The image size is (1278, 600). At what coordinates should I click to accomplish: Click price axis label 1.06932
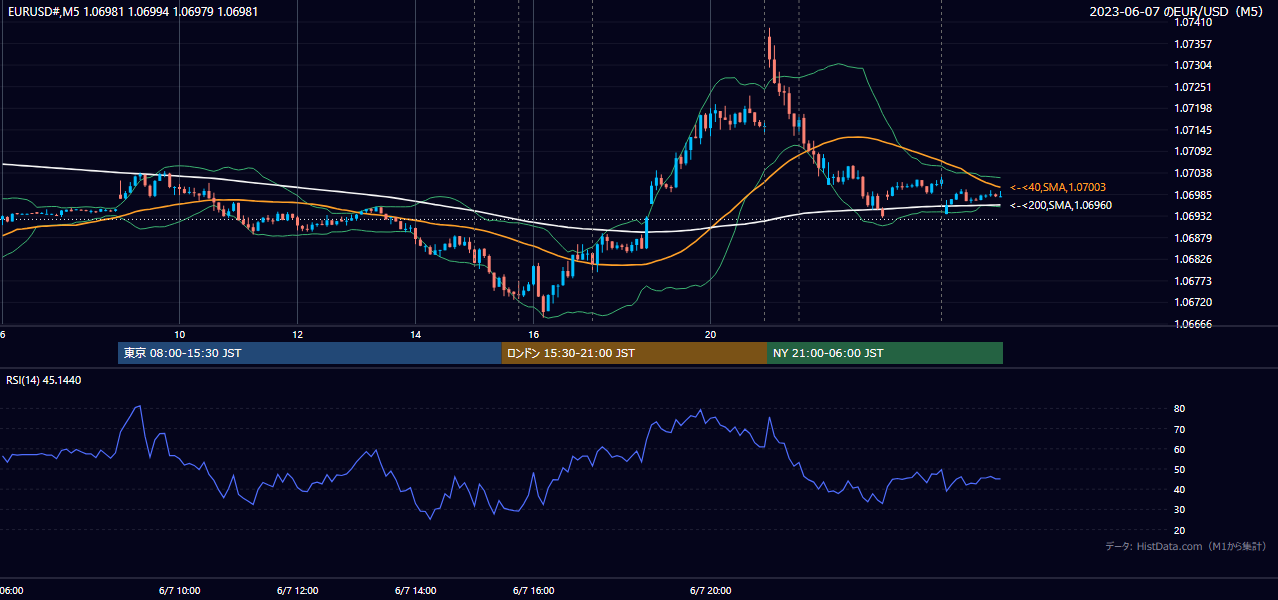point(1194,216)
